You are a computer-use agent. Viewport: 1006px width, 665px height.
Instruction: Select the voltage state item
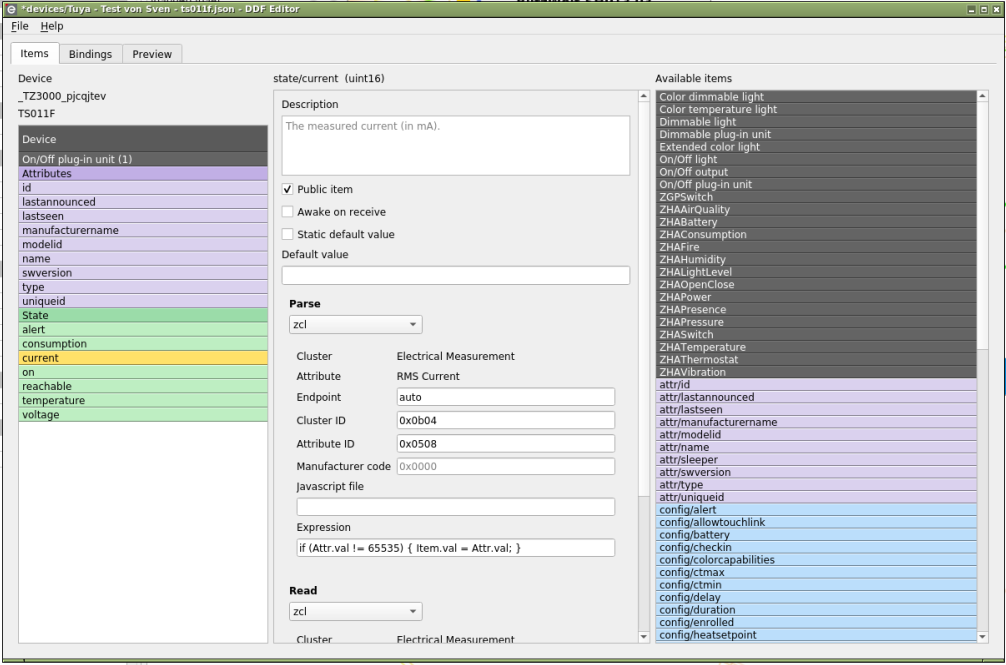[143, 415]
